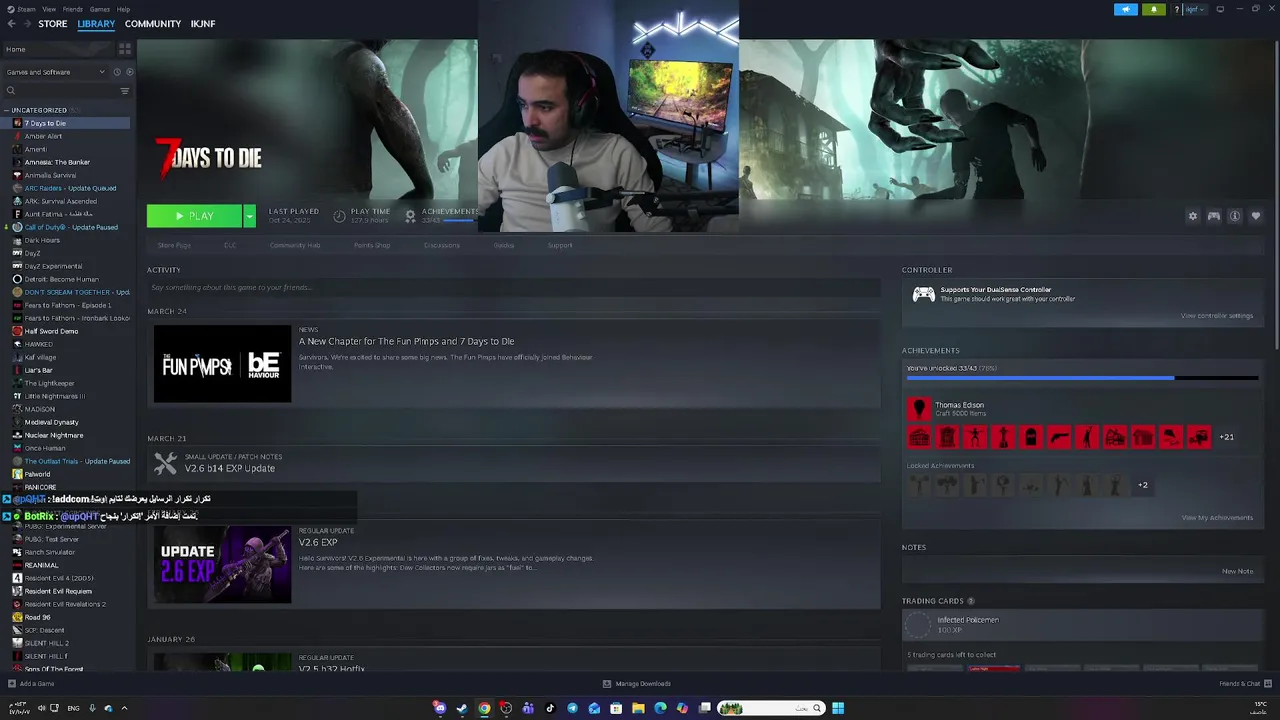
Task: Open Discord from the taskbar
Action: (x=440, y=708)
